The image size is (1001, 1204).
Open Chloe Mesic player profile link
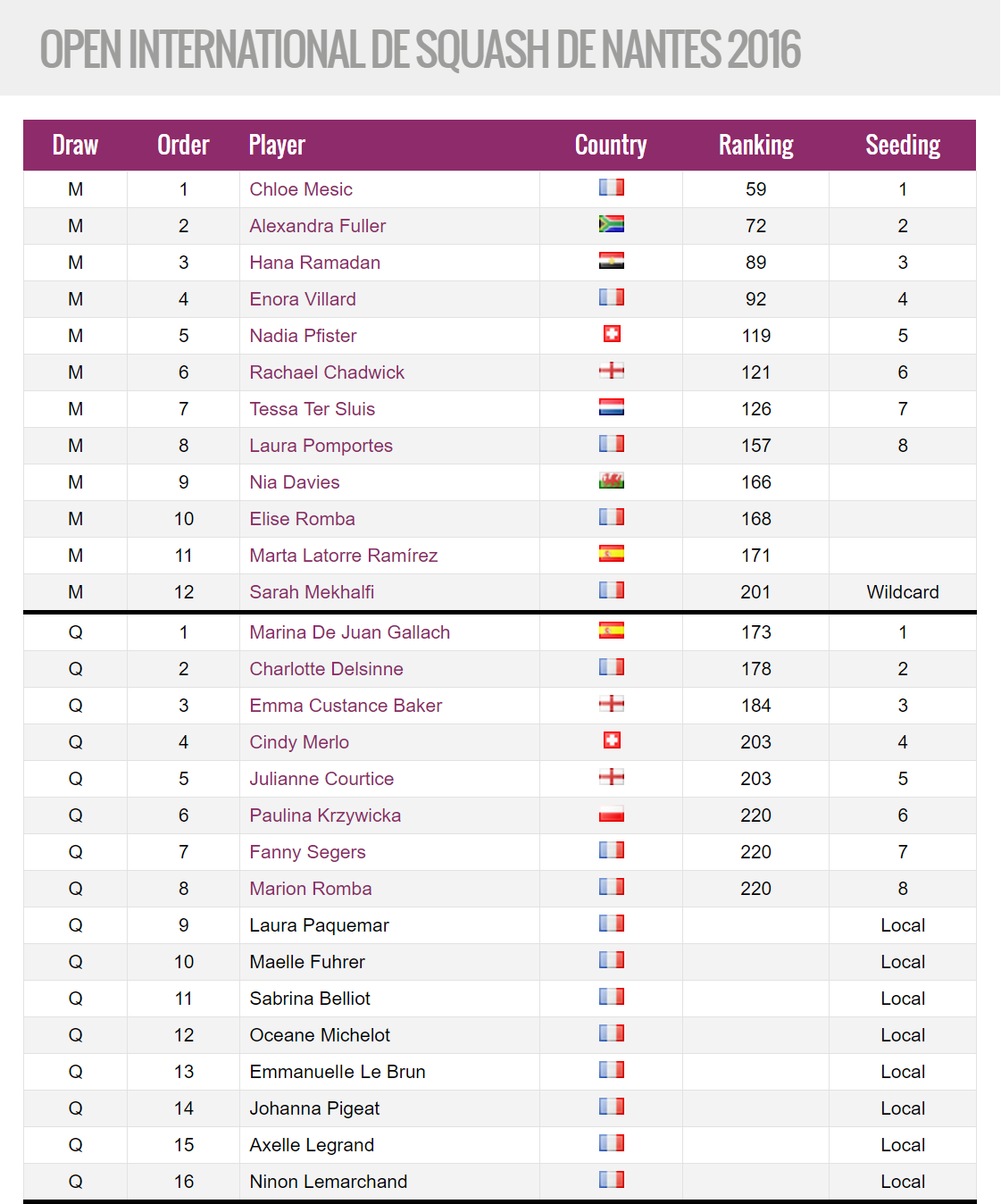point(301,189)
